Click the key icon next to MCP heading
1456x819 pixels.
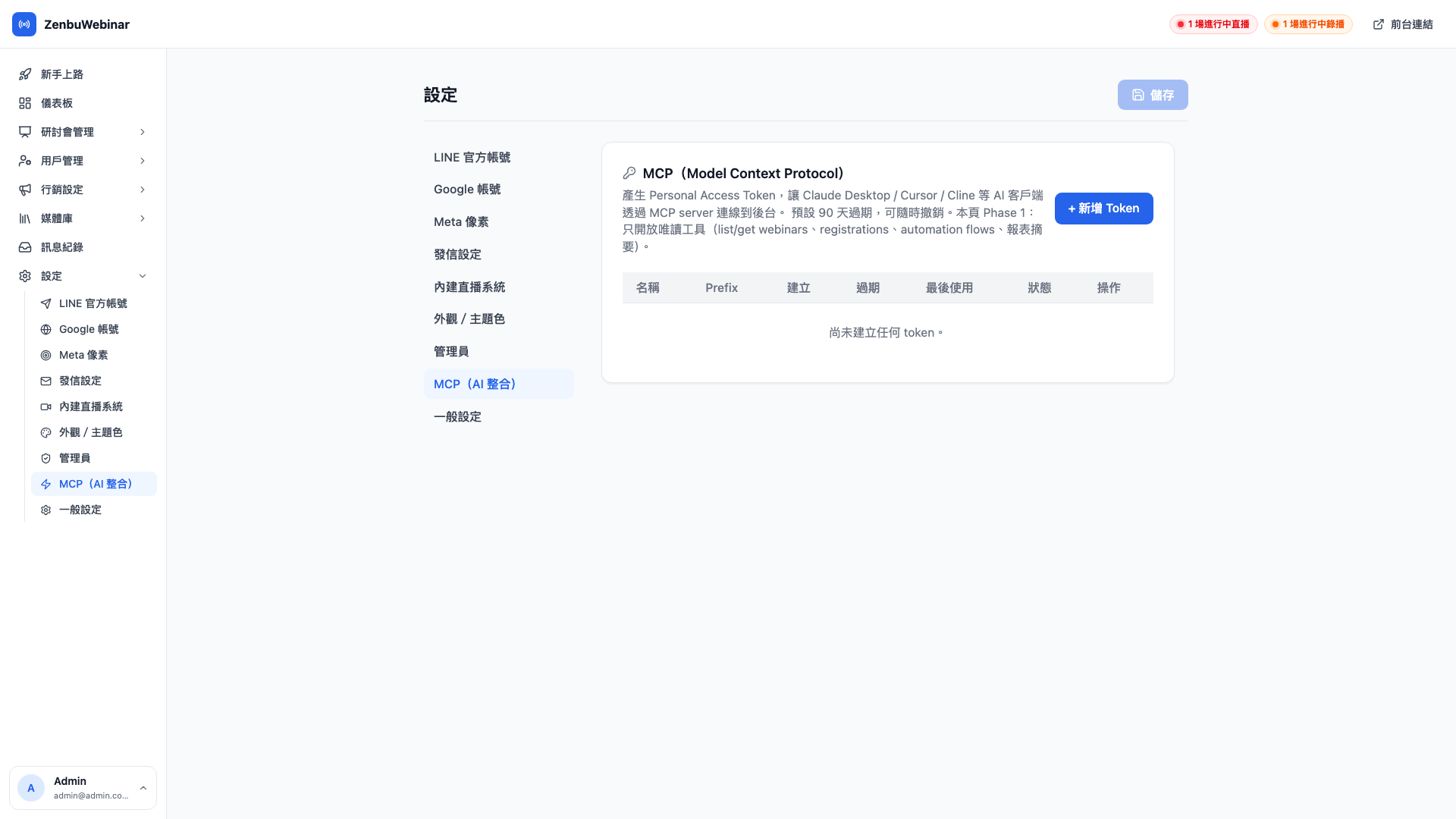[629, 173]
